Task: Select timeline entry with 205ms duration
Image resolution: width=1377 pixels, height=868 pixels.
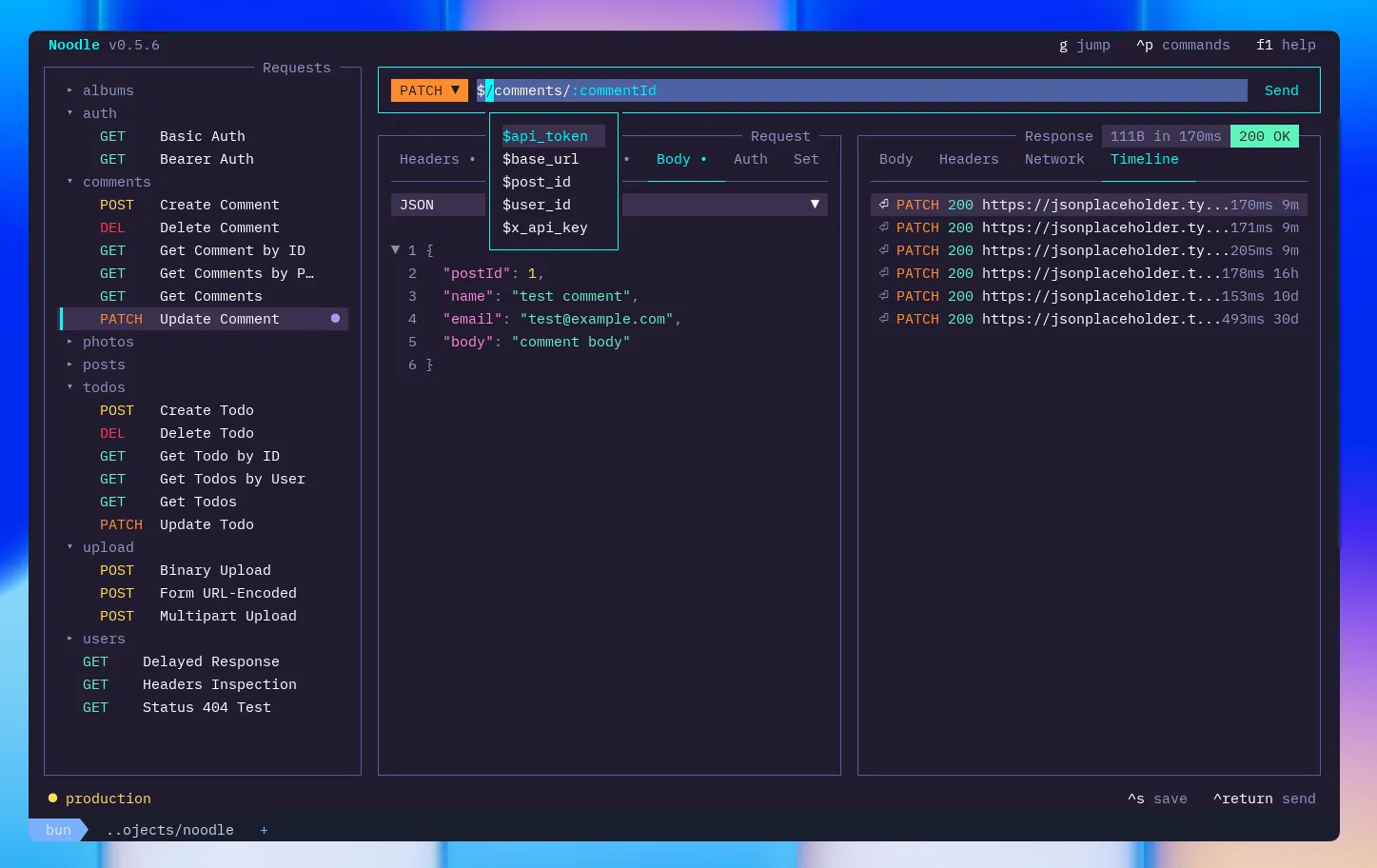Action: [1089, 250]
